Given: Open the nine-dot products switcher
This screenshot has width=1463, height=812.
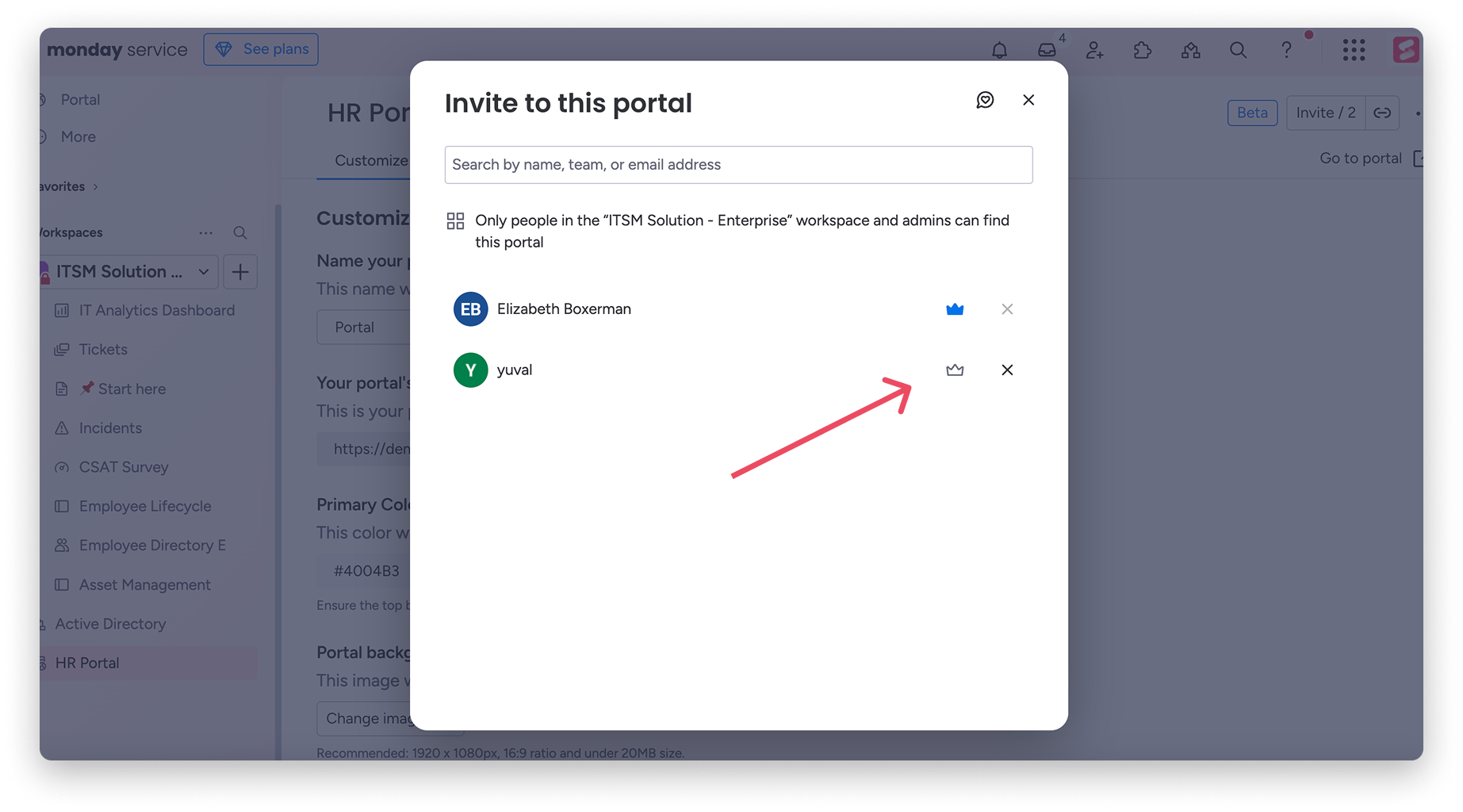Looking at the screenshot, I should pos(1354,50).
